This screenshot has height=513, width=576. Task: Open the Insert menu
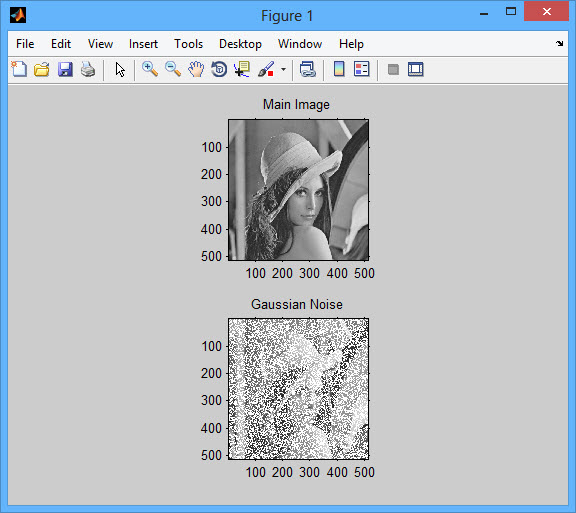143,44
